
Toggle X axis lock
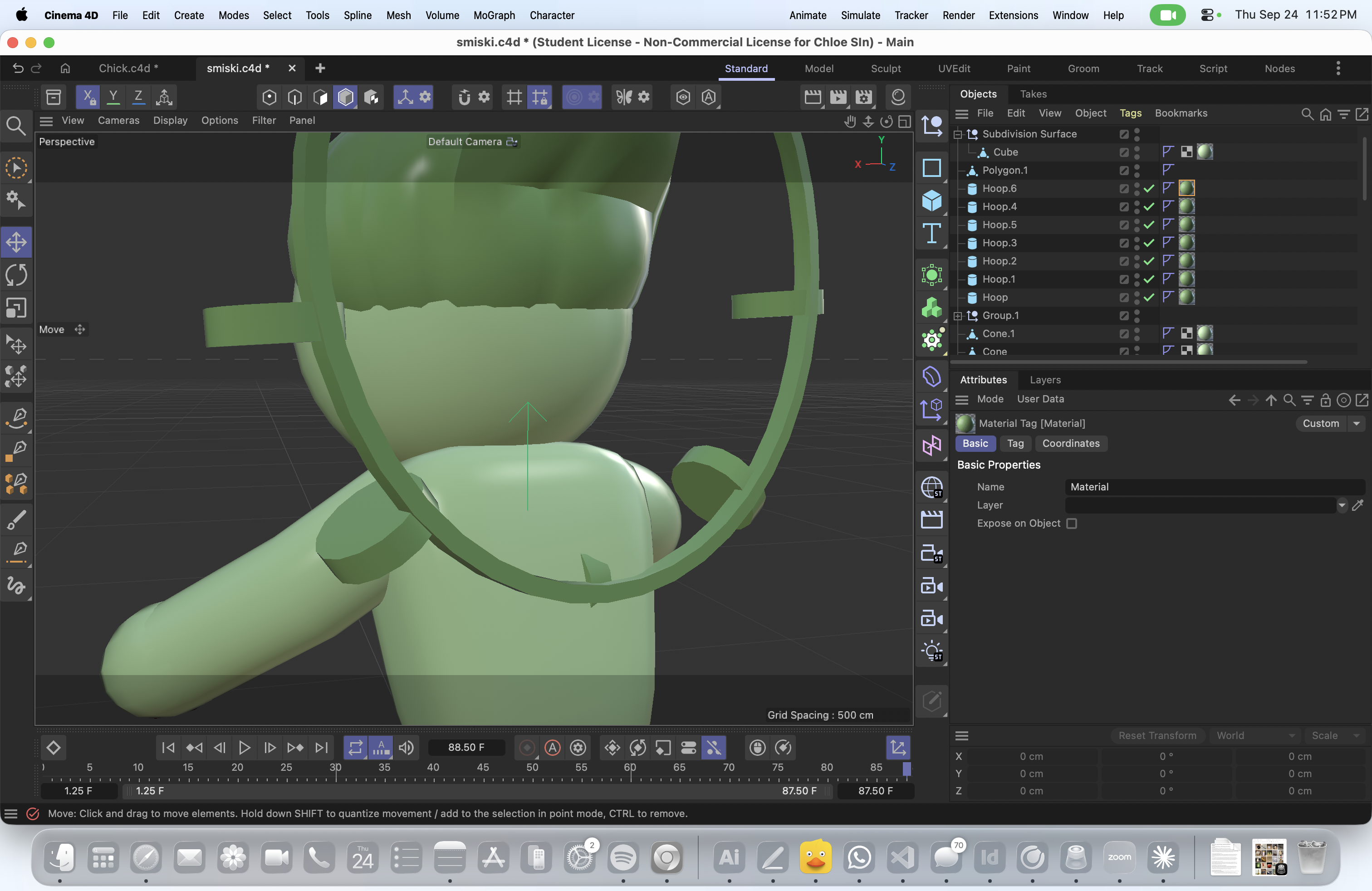(88, 97)
